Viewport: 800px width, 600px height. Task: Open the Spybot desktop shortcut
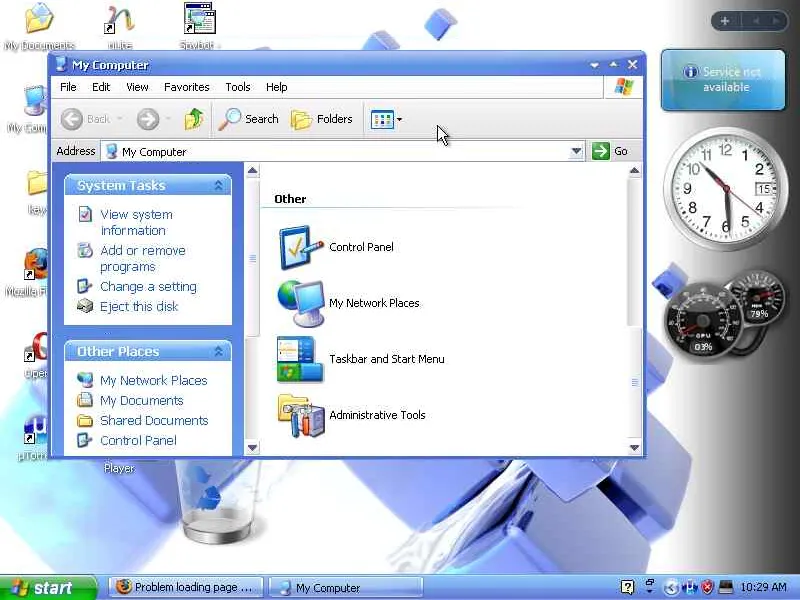point(200,27)
